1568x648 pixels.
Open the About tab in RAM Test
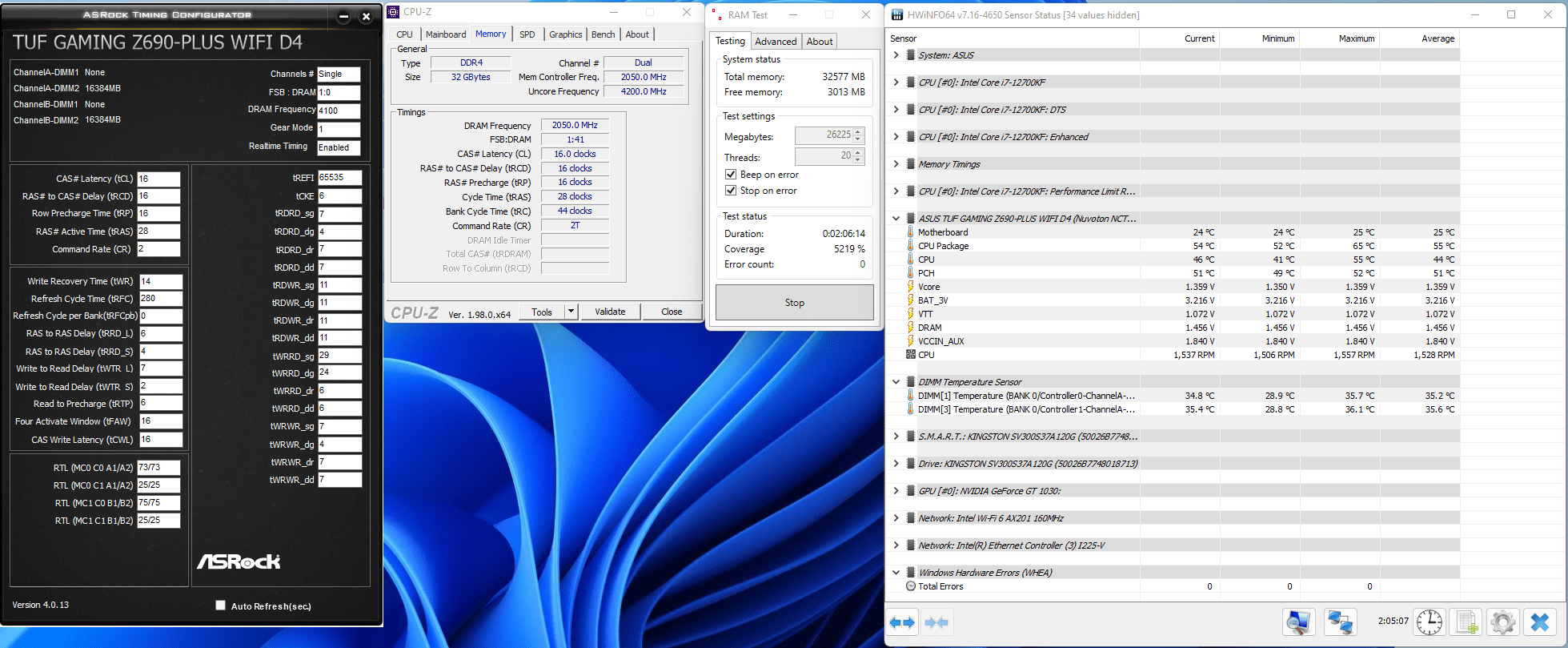[820, 42]
